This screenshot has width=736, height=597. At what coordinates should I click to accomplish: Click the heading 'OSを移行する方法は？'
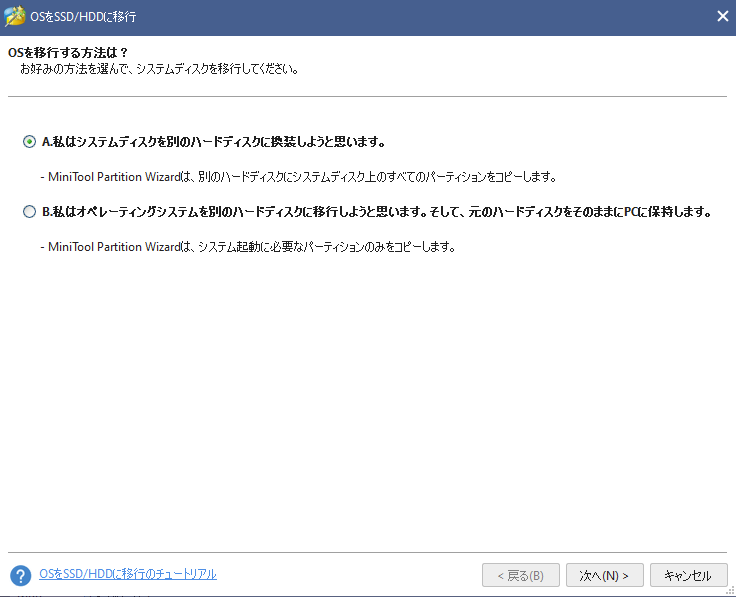[68, 52]
